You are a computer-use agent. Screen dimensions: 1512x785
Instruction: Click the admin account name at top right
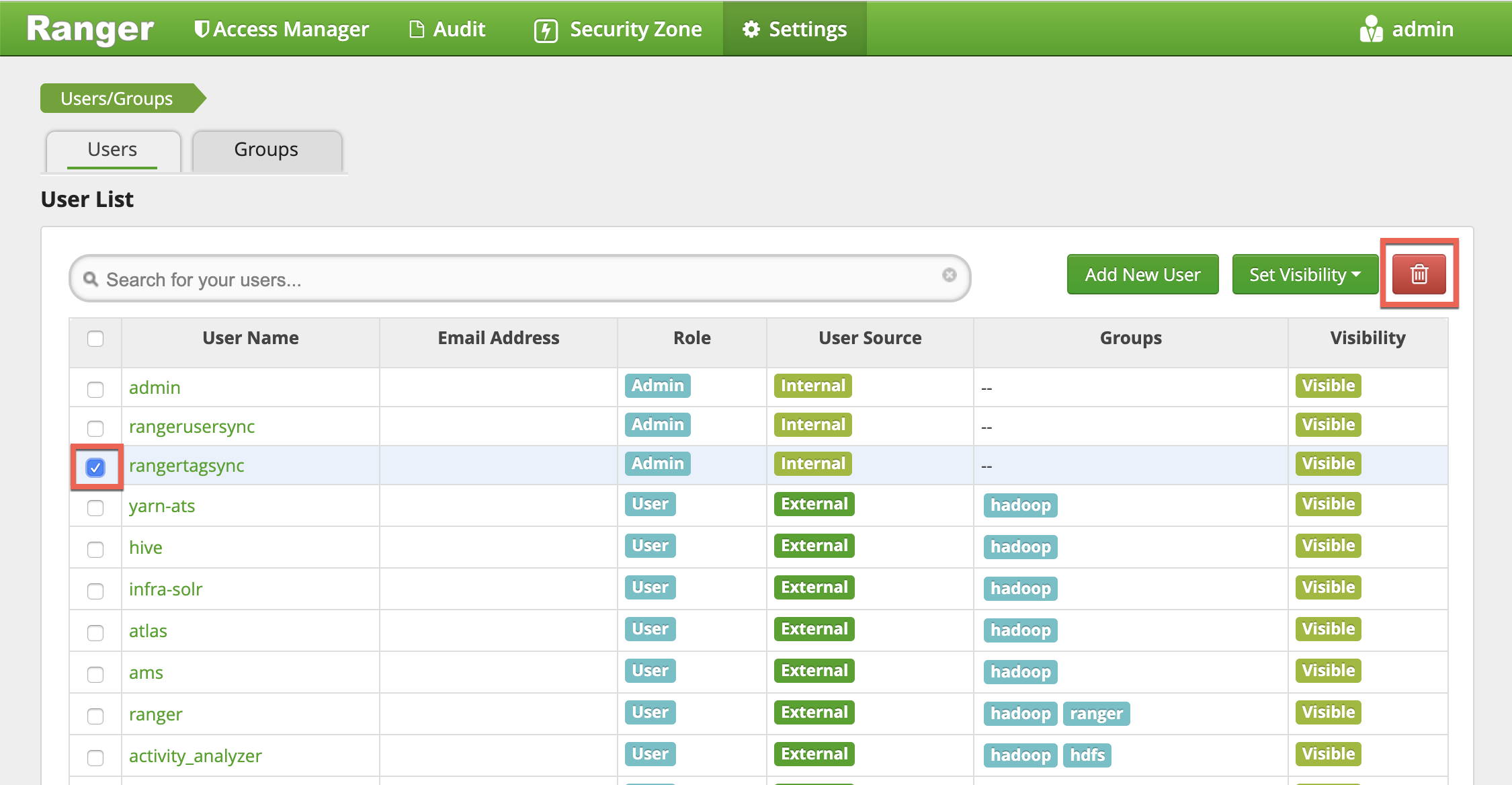[x=1423, y=29]
